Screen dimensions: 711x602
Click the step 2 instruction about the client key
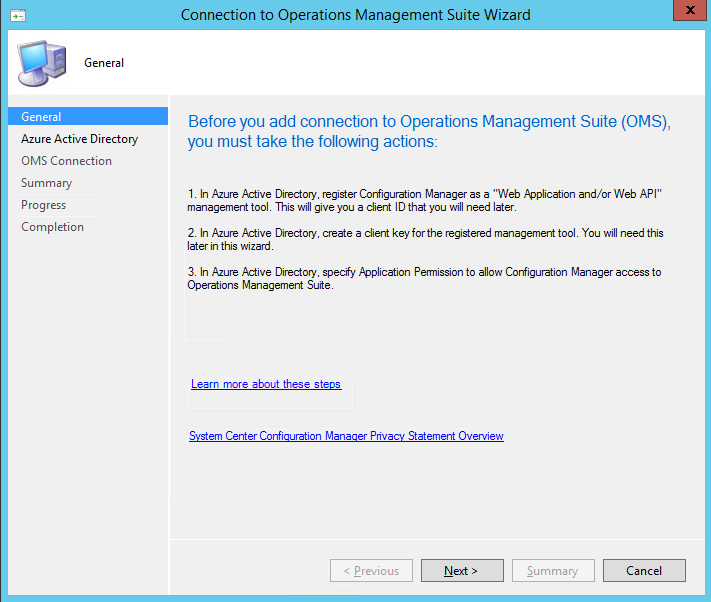point(424,239)
